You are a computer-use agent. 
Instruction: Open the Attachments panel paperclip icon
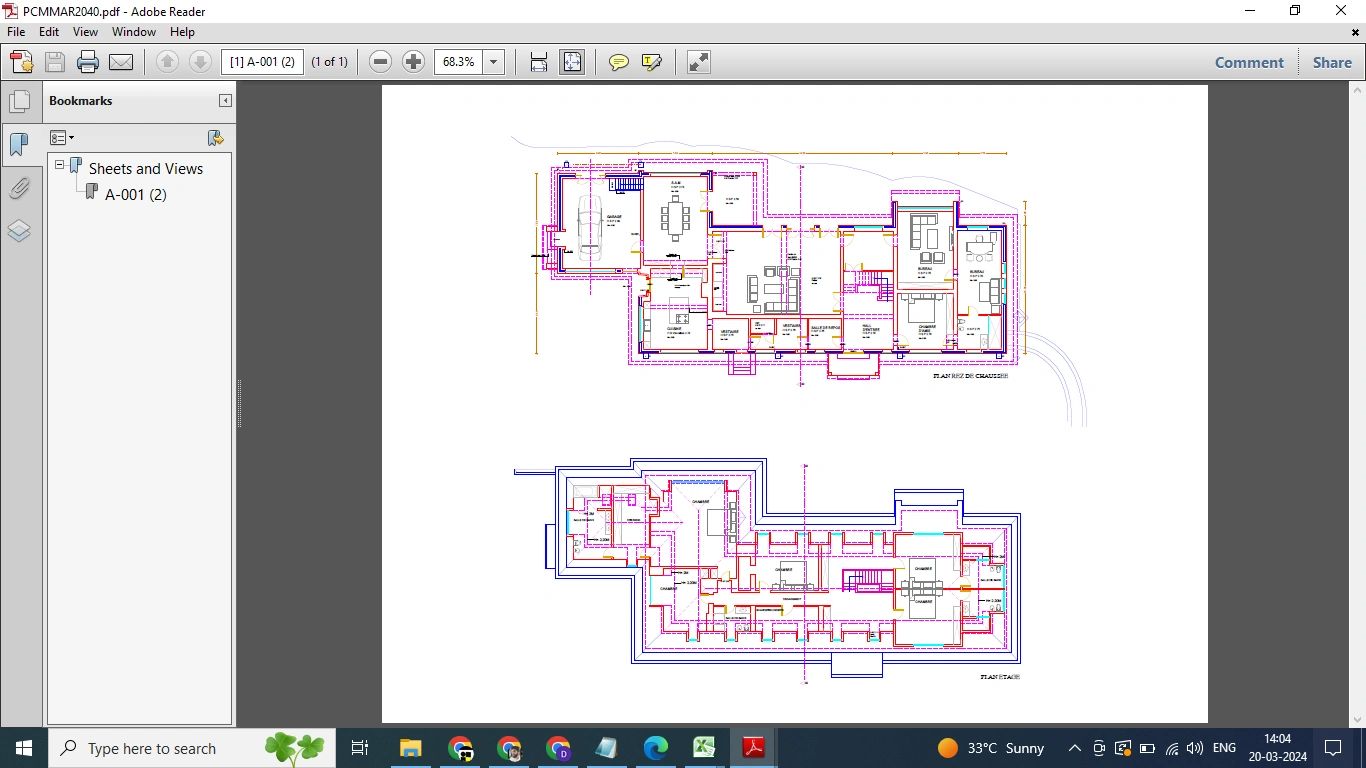19,188
